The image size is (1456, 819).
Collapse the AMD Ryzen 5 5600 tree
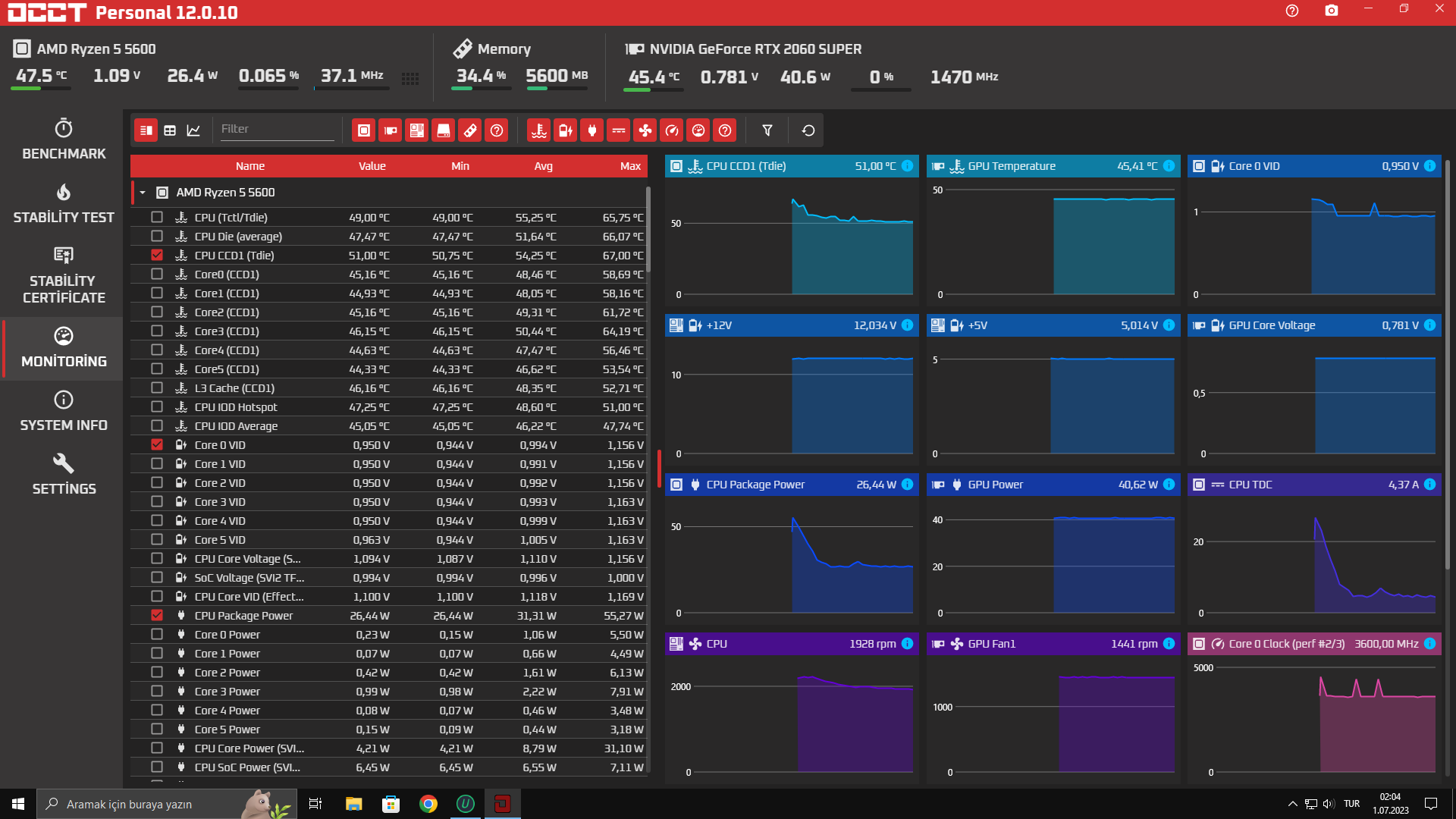(143, 193)
